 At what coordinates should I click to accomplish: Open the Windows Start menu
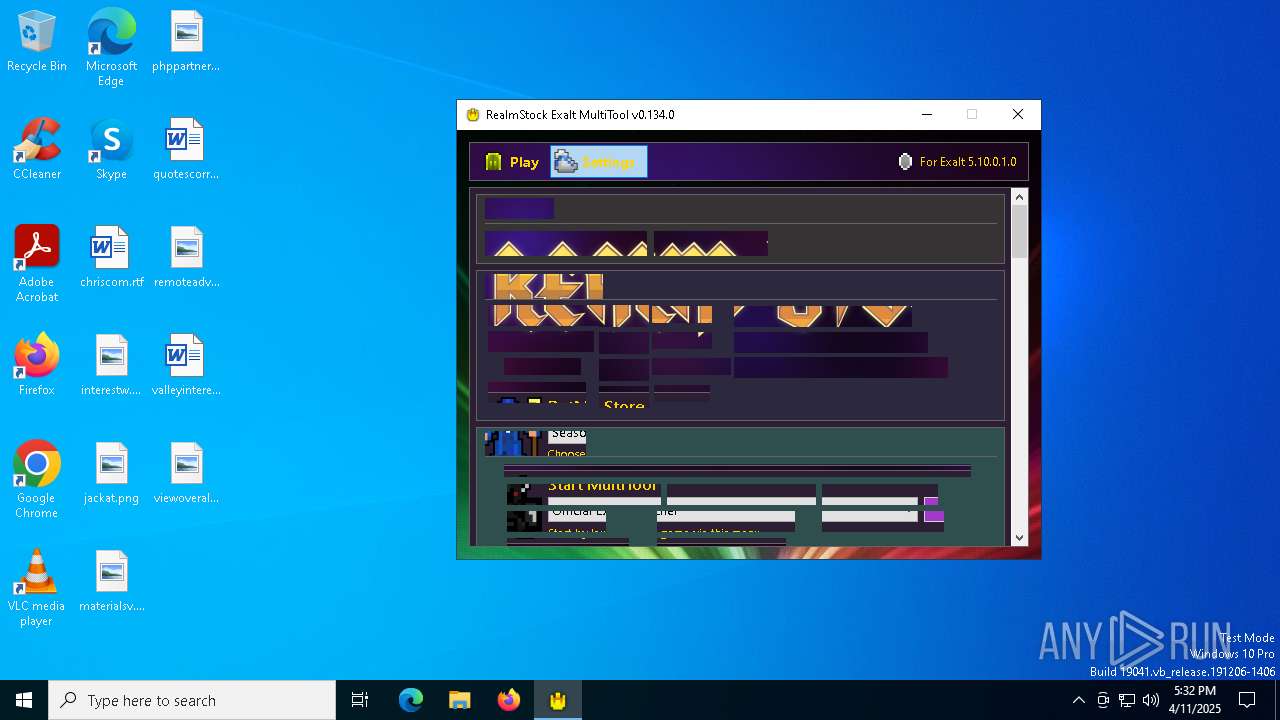24,700
